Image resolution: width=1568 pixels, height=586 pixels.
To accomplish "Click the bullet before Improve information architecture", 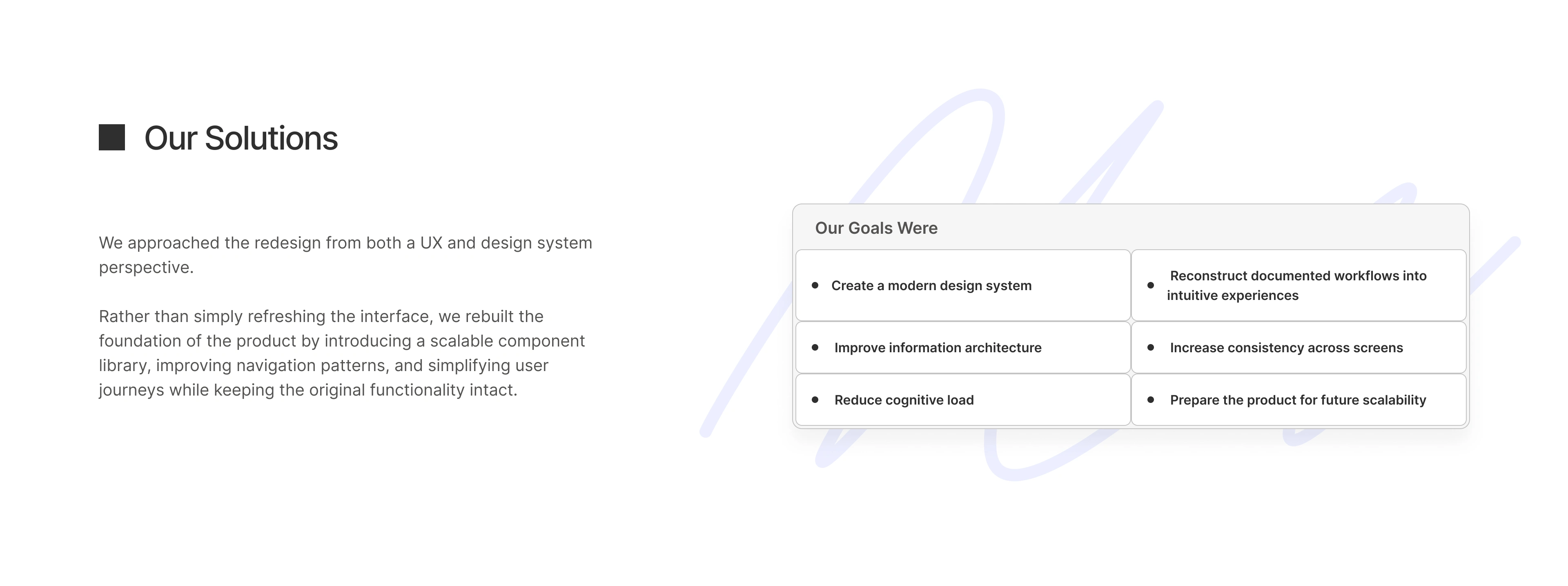I will click(x=815, y=347).
